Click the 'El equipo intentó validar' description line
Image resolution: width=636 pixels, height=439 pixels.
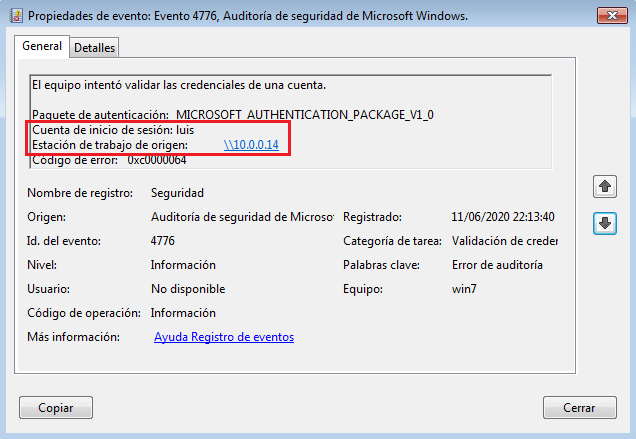179,85
